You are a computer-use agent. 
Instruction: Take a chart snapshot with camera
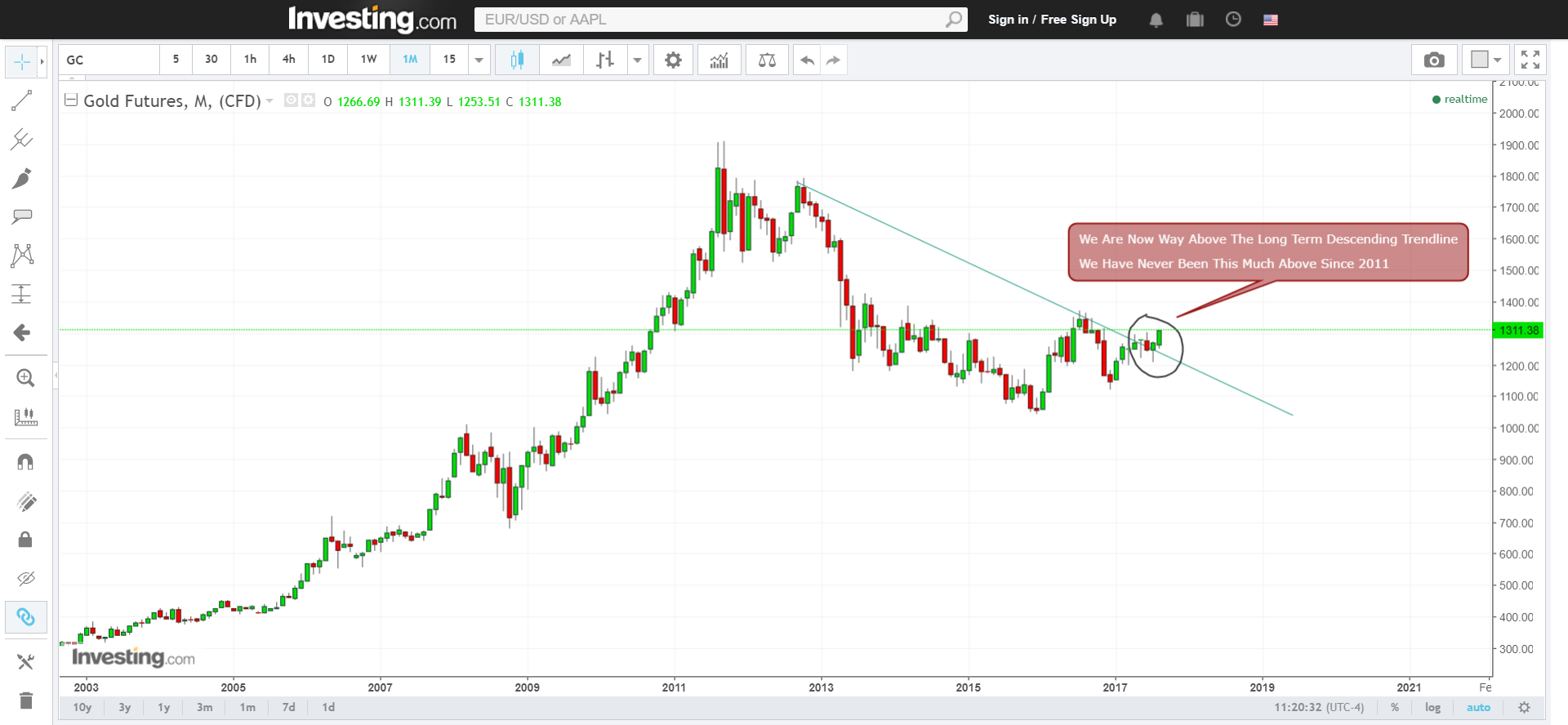(x=1434, y=60)
